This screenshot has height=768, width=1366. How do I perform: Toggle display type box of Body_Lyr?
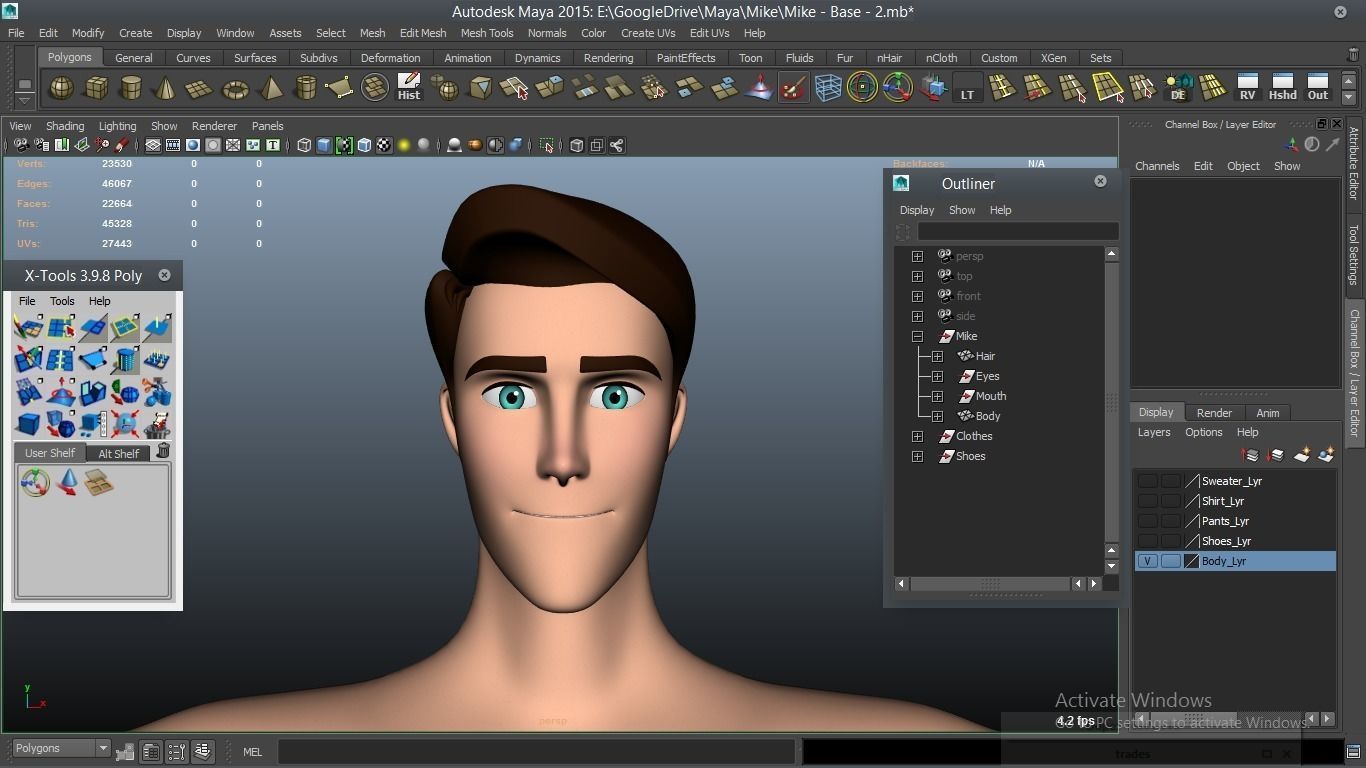tap(1170, 561)
